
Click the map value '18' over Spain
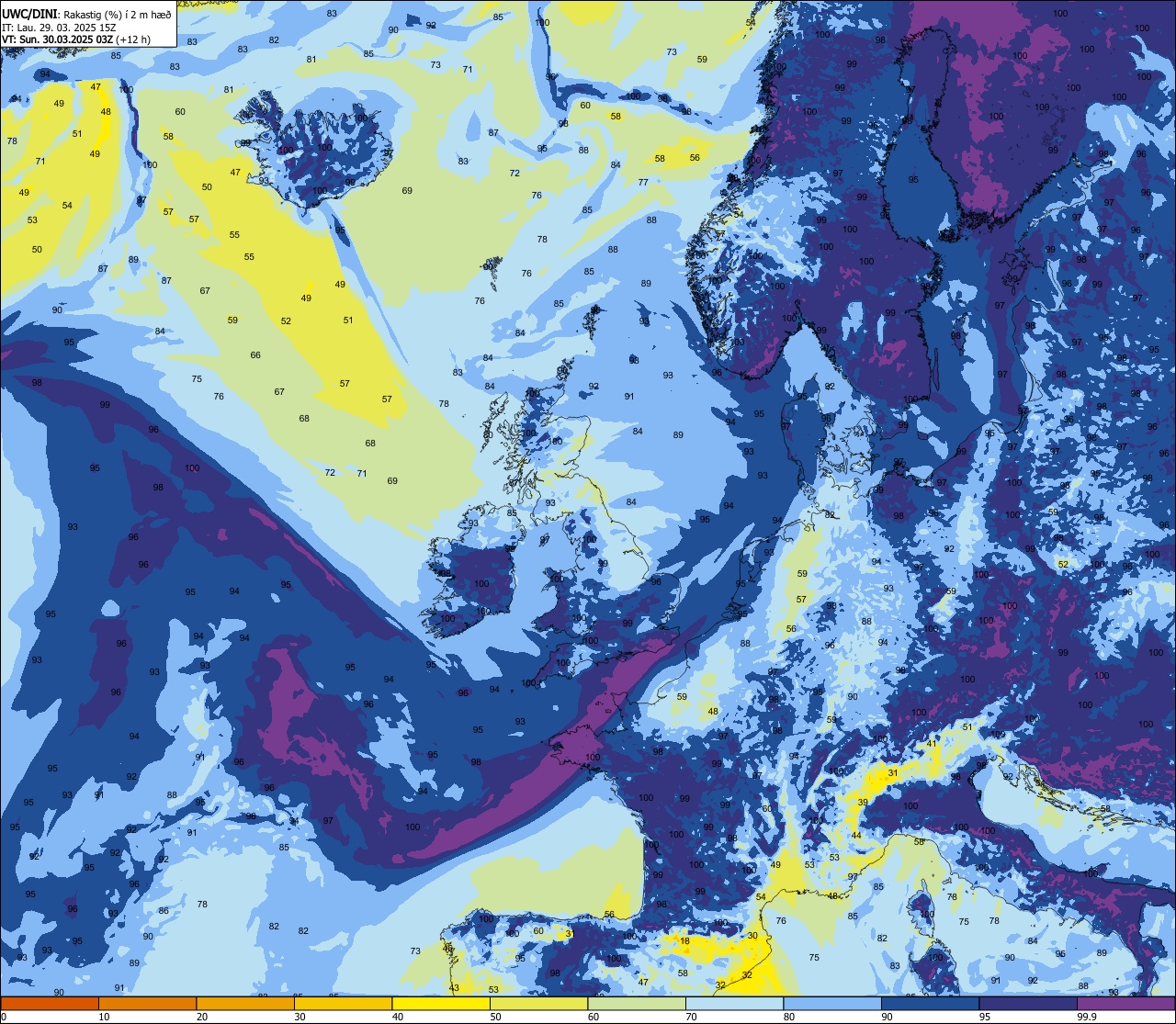click(x=684, y=941)
